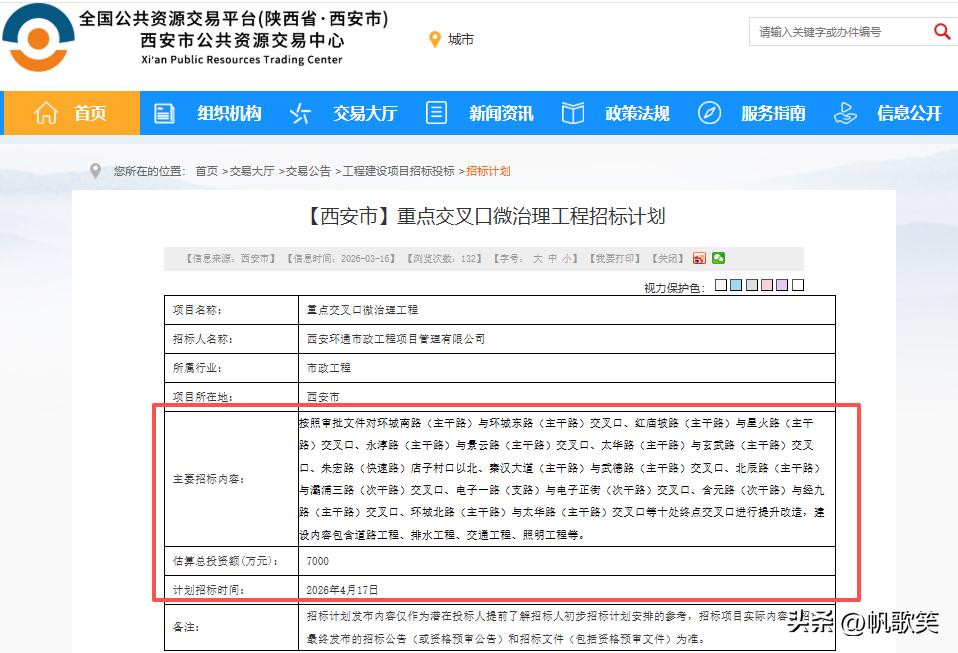Click the 服务指南 compass icon

710,113
